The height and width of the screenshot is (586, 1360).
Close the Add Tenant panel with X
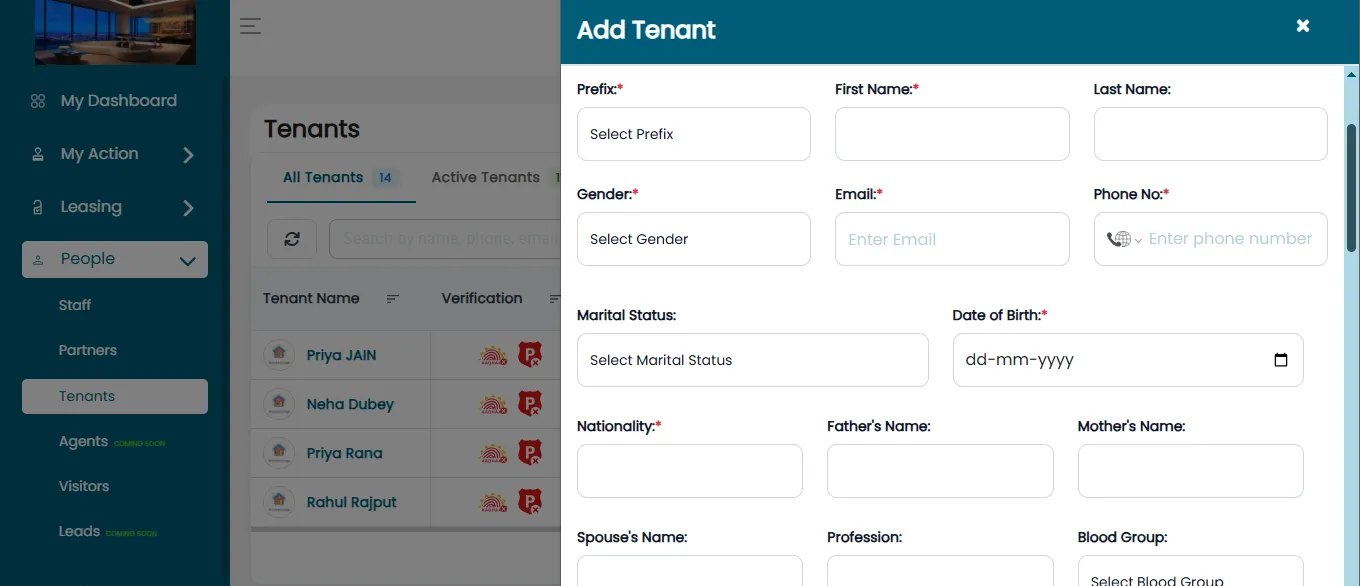tap(1303, 26)
